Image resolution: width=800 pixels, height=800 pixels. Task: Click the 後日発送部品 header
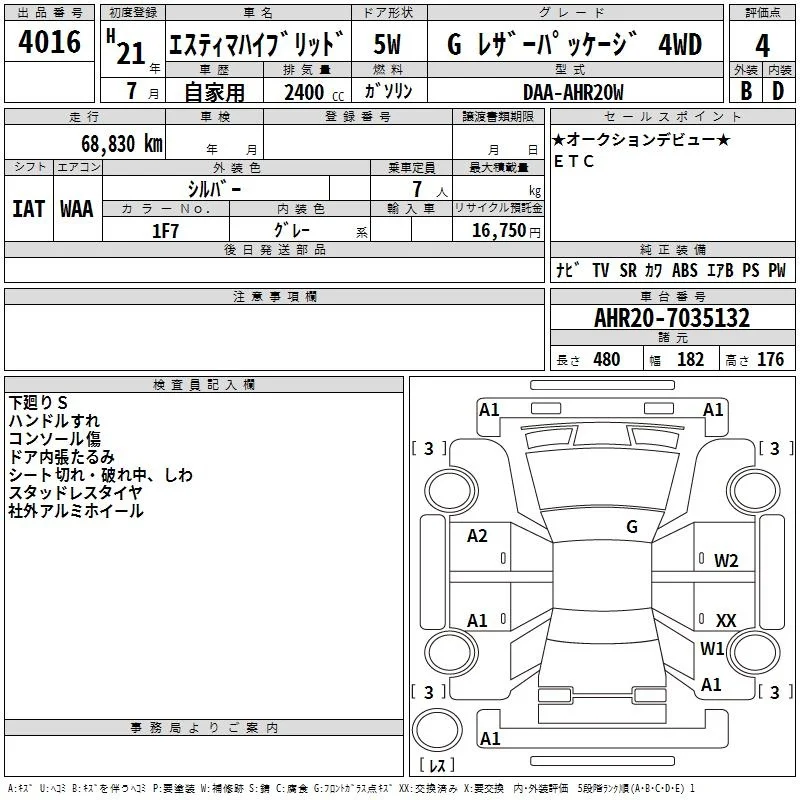point(274,249)
